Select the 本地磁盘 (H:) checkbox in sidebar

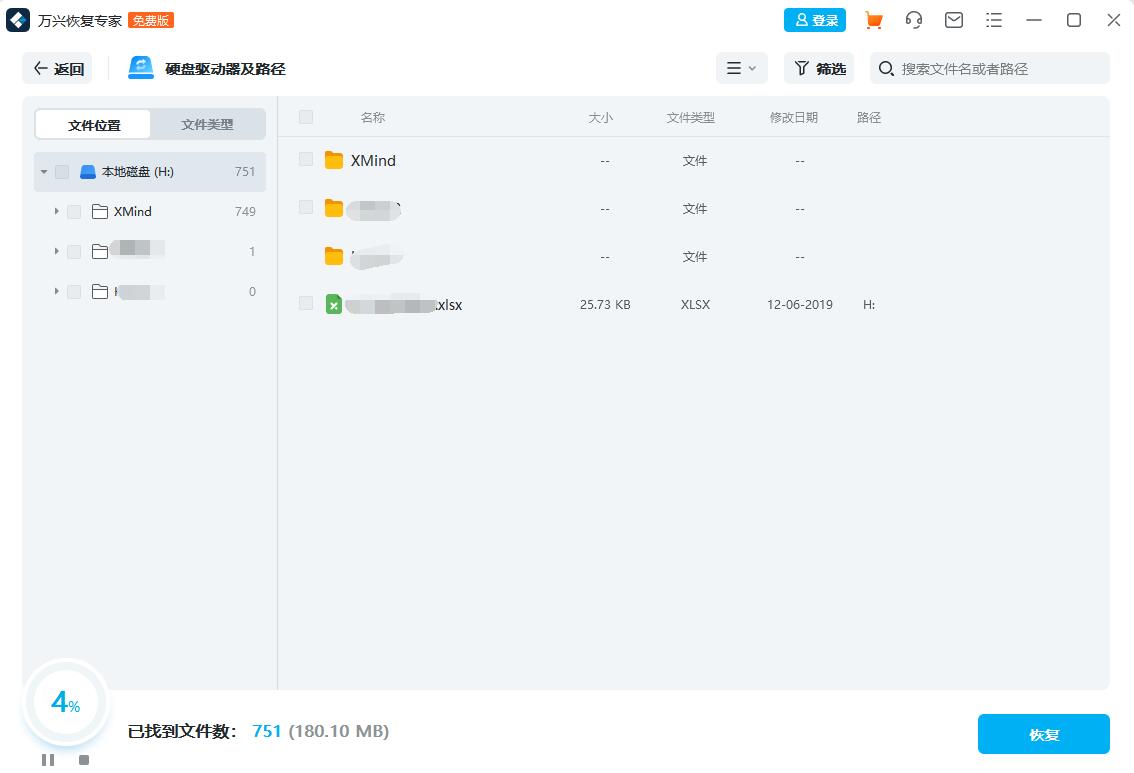click(62, 171)
